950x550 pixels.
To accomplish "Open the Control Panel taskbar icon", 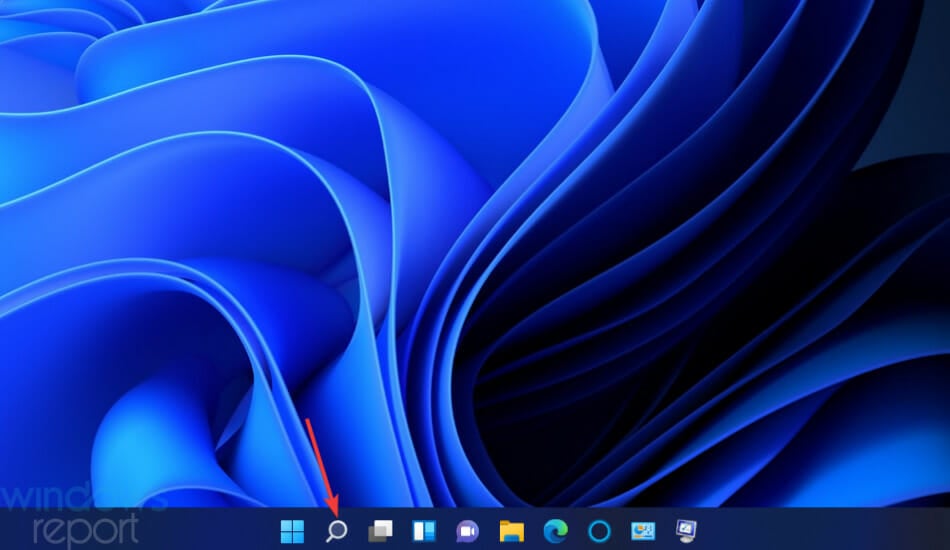I will (642, 530).
